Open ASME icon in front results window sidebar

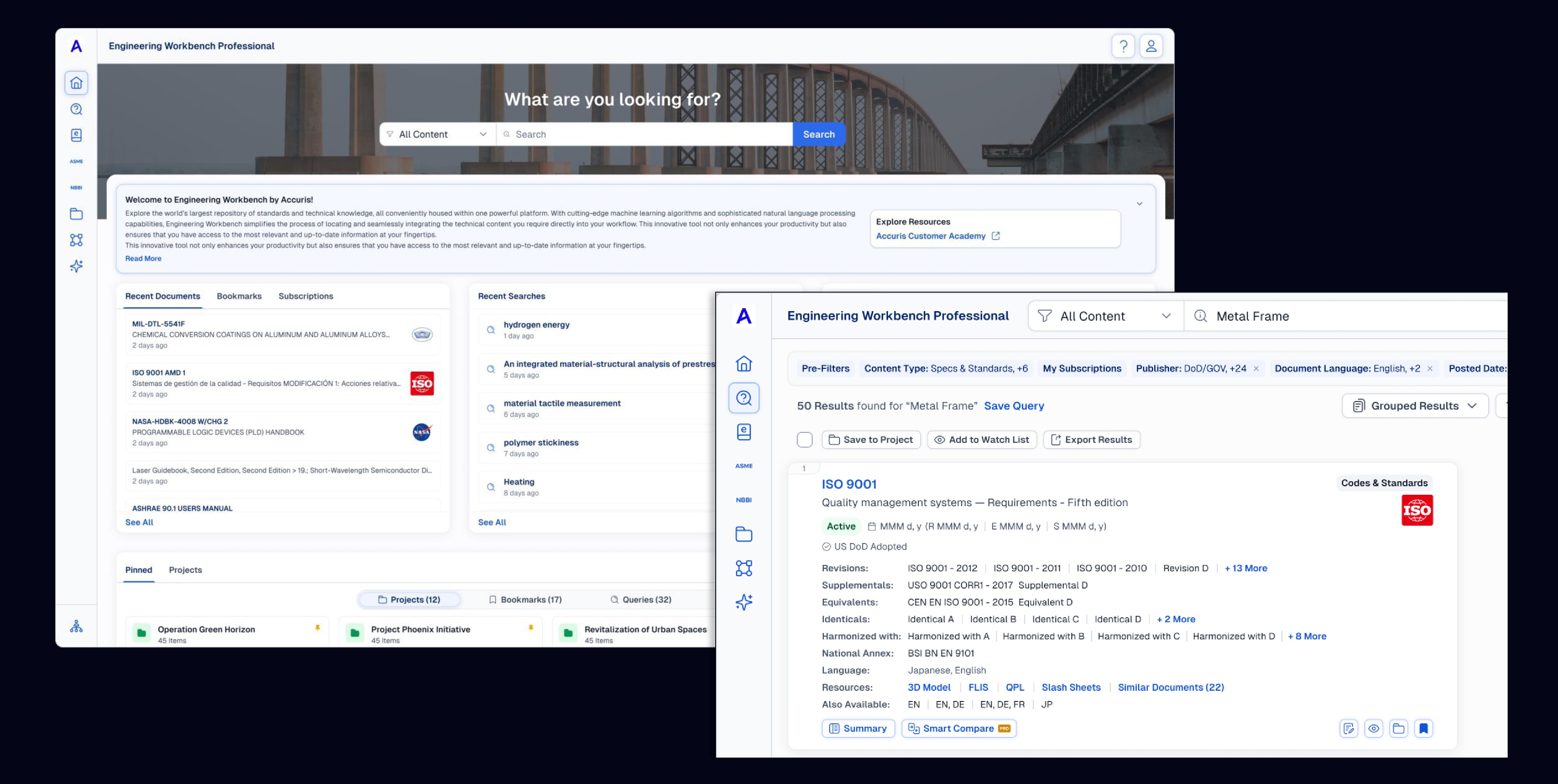click(x=744, y=466)
